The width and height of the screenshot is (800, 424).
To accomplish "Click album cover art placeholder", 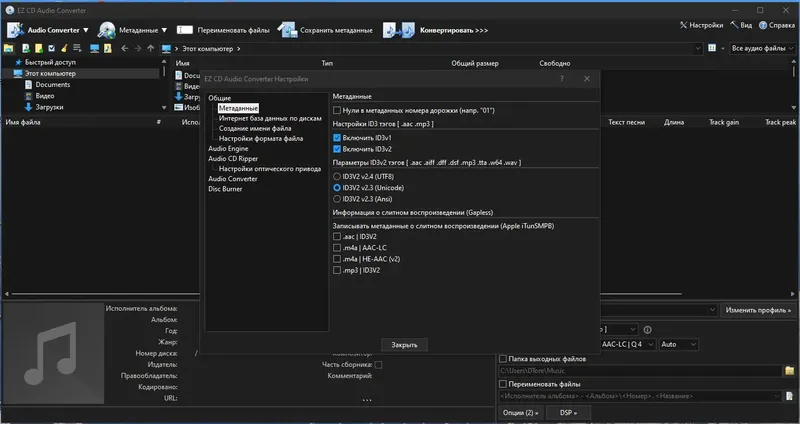I will pos(53,354).
